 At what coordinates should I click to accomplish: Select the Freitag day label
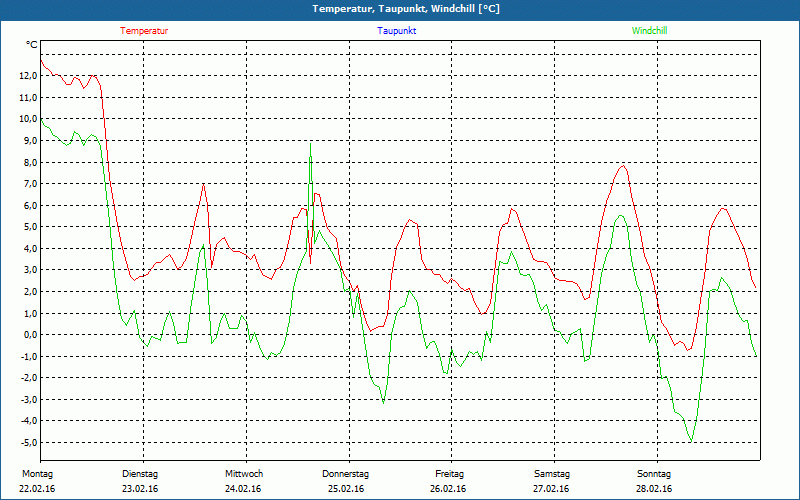(449, 474)
